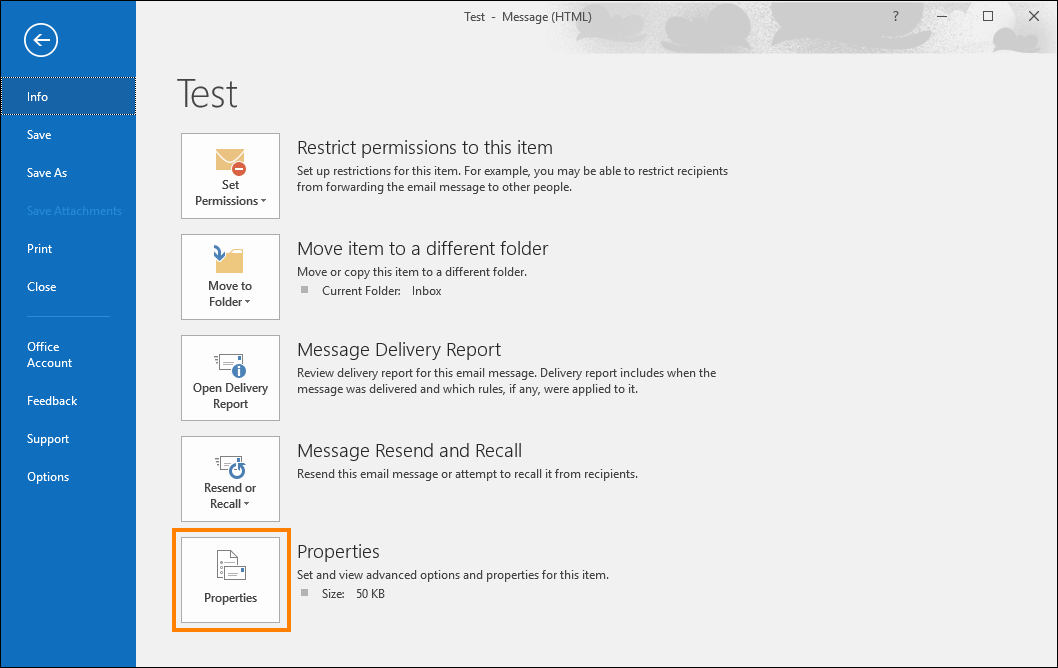Choose Save in the backstage menu

(39, 135)
